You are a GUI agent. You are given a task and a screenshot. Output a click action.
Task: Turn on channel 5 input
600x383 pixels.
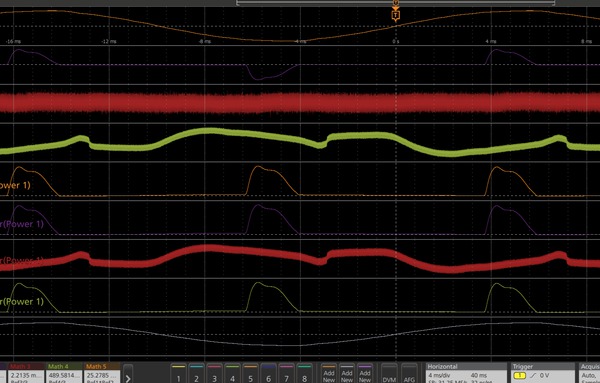coord(250,373)
